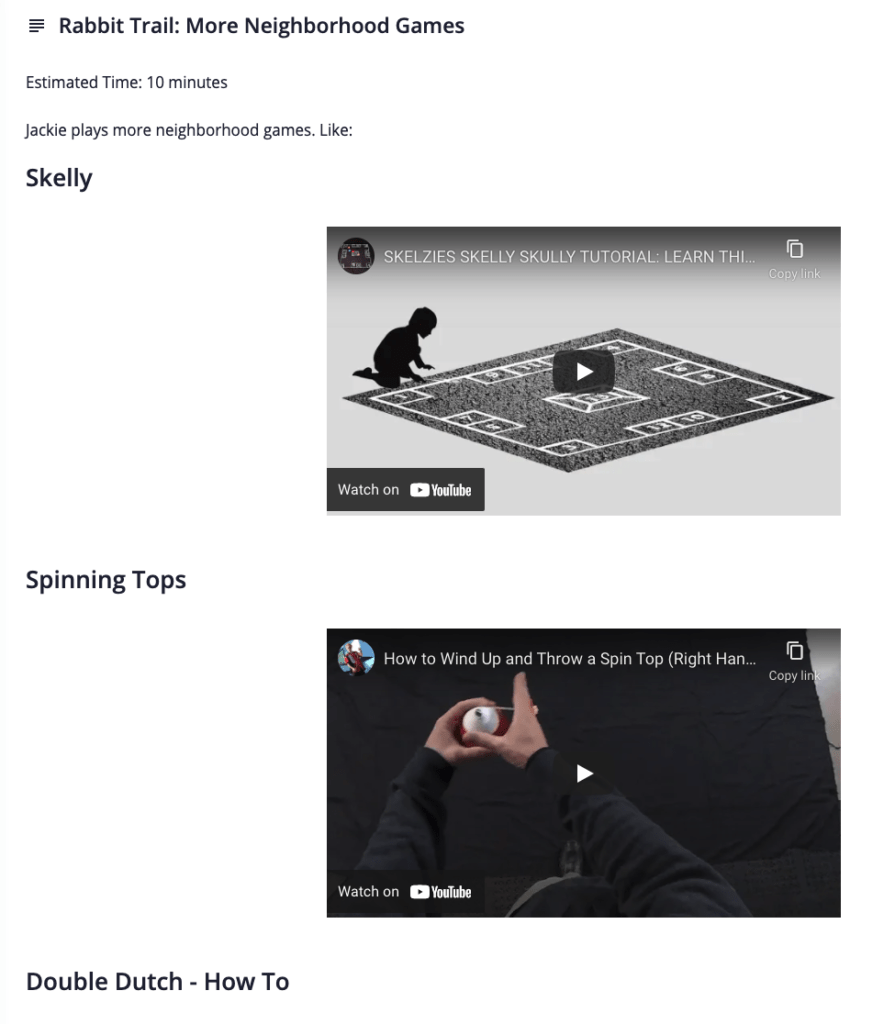Screen dimensions: 895x1024
Task: Open How to Wind Up and Throw title
Action: 570,658
